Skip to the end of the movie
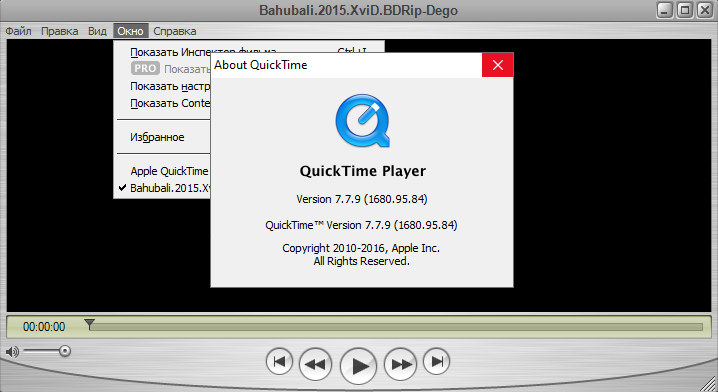 coord(436,362)
